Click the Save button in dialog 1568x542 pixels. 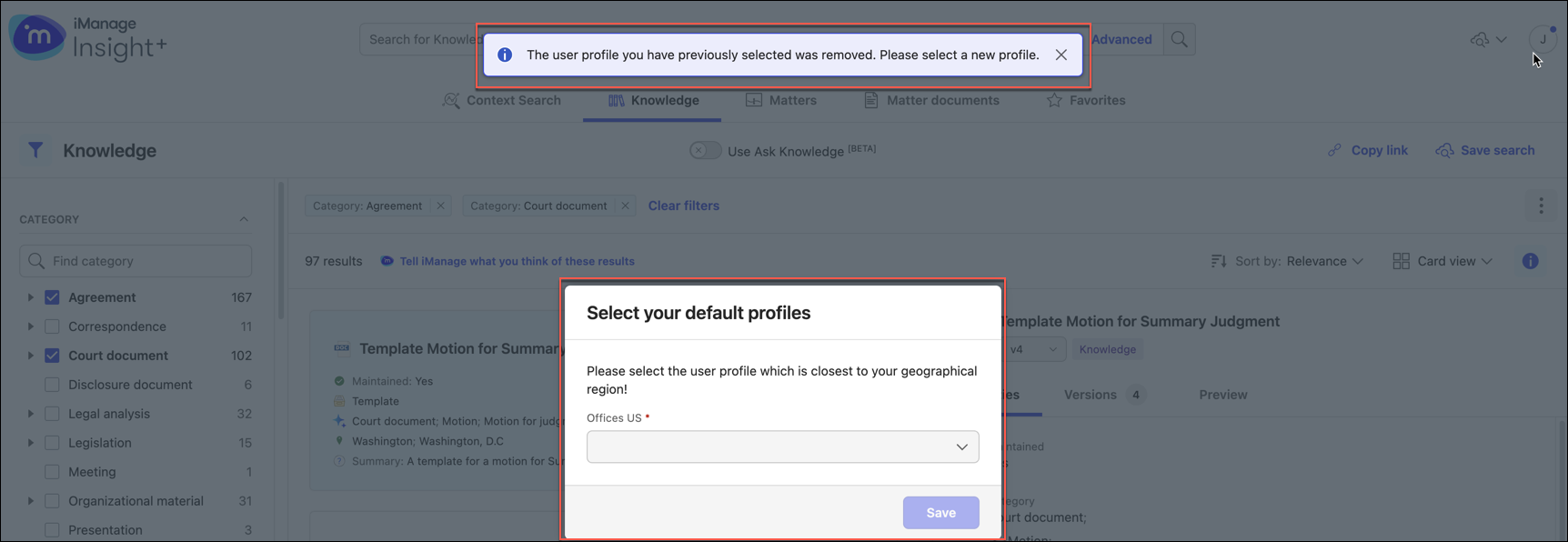[940, 513]
